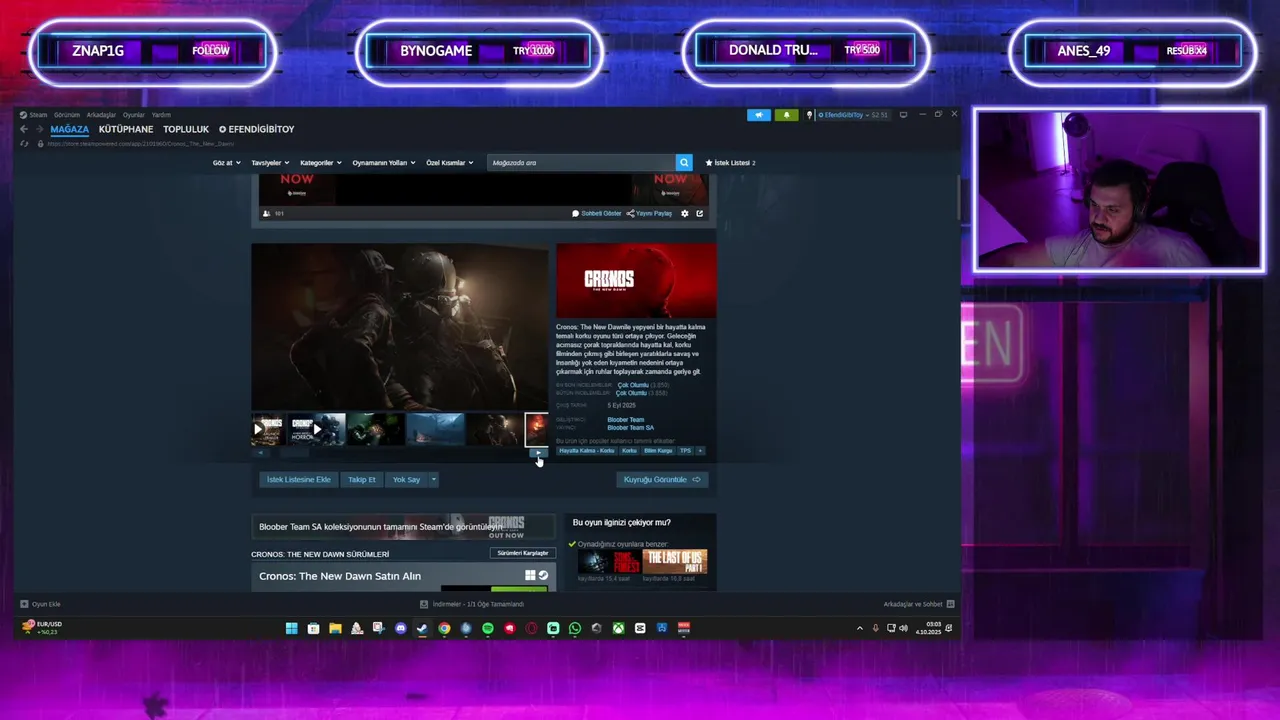This screenshot has width=1280, height=720.
Task: Select the blue foggy screenshot thumbnail
Action: click(x=435, y=429)
